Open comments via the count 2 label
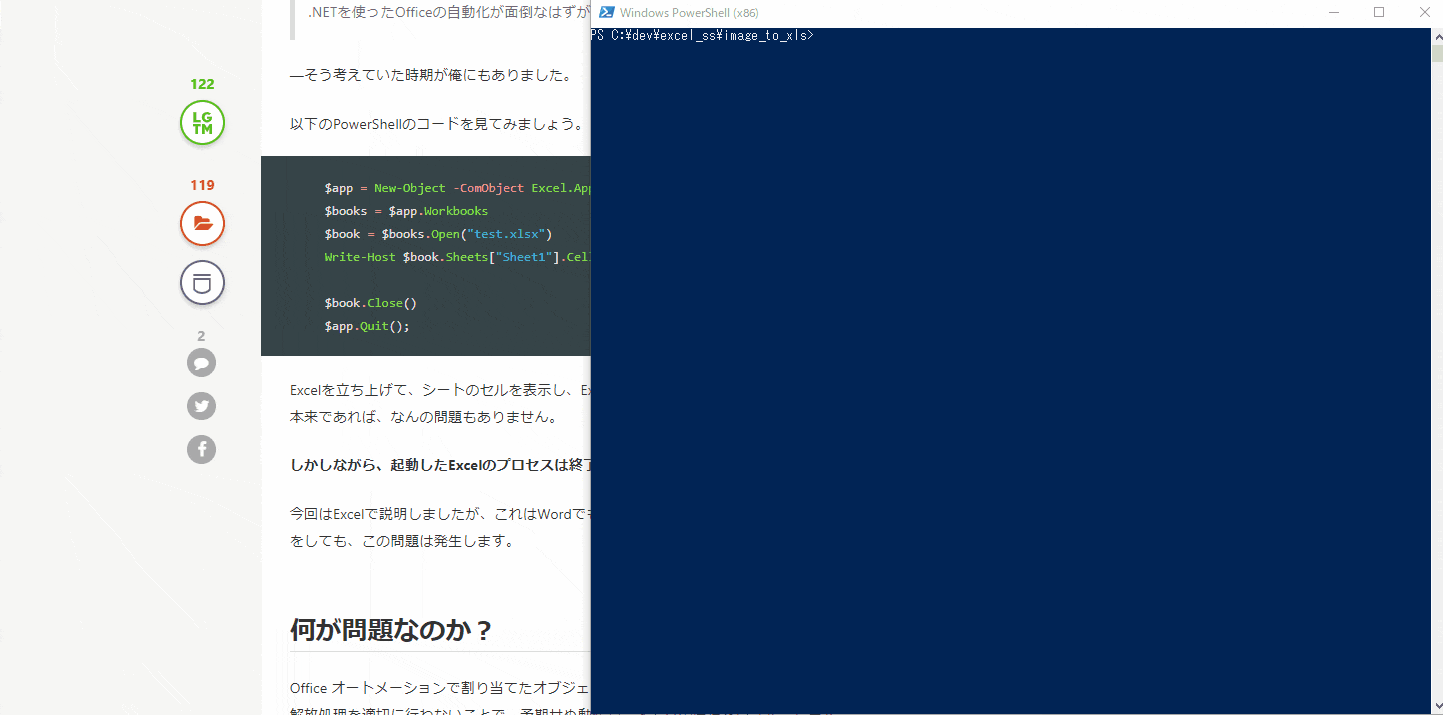Viewport: 1443px width, 715px height. pyautogui.click(x=201, y=336)
